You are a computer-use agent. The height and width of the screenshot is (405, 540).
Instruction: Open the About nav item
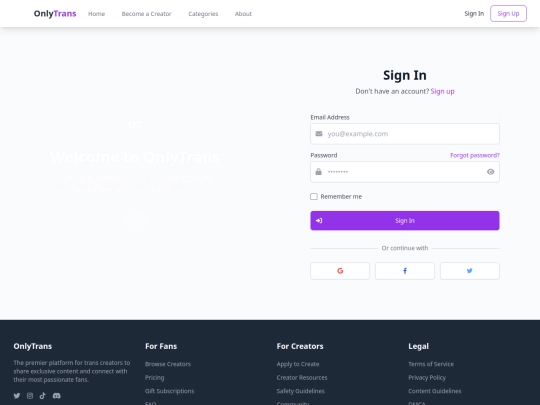point(243,14)
